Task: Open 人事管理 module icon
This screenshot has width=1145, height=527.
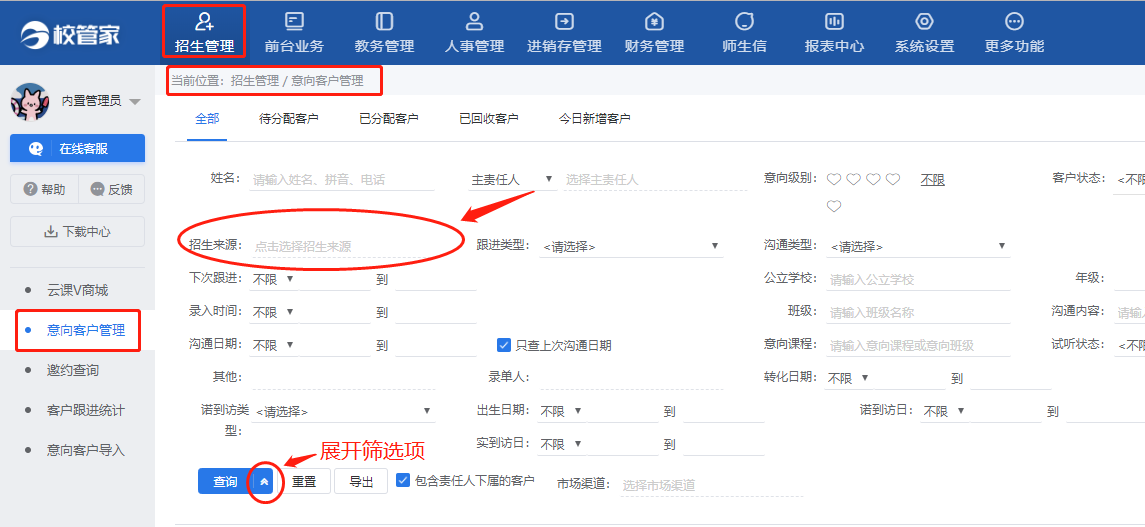Action: coord(475,20)
